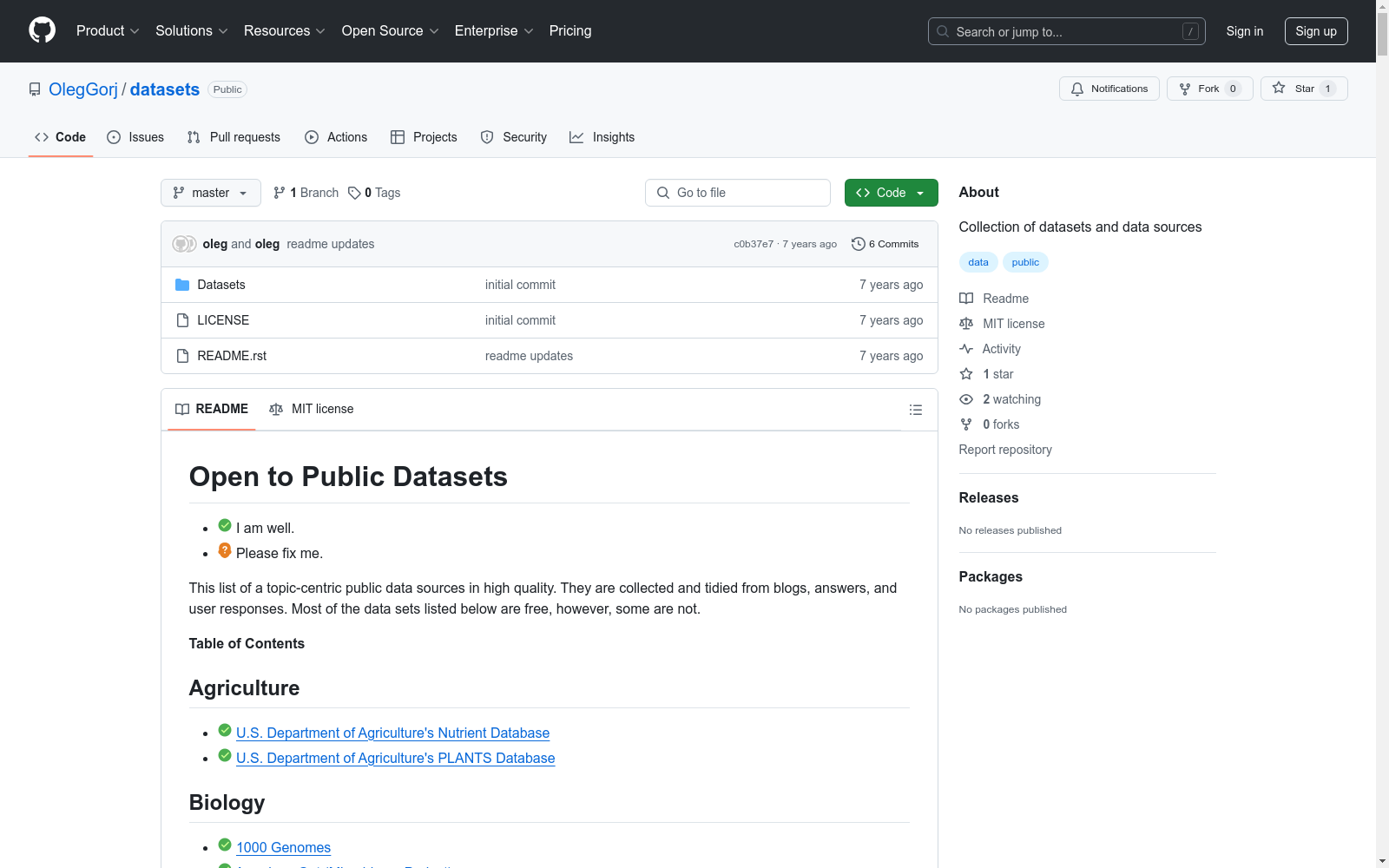The image size is (1389, 868).
Task: Switch to the Issues tab
Action: pos(135,137)
